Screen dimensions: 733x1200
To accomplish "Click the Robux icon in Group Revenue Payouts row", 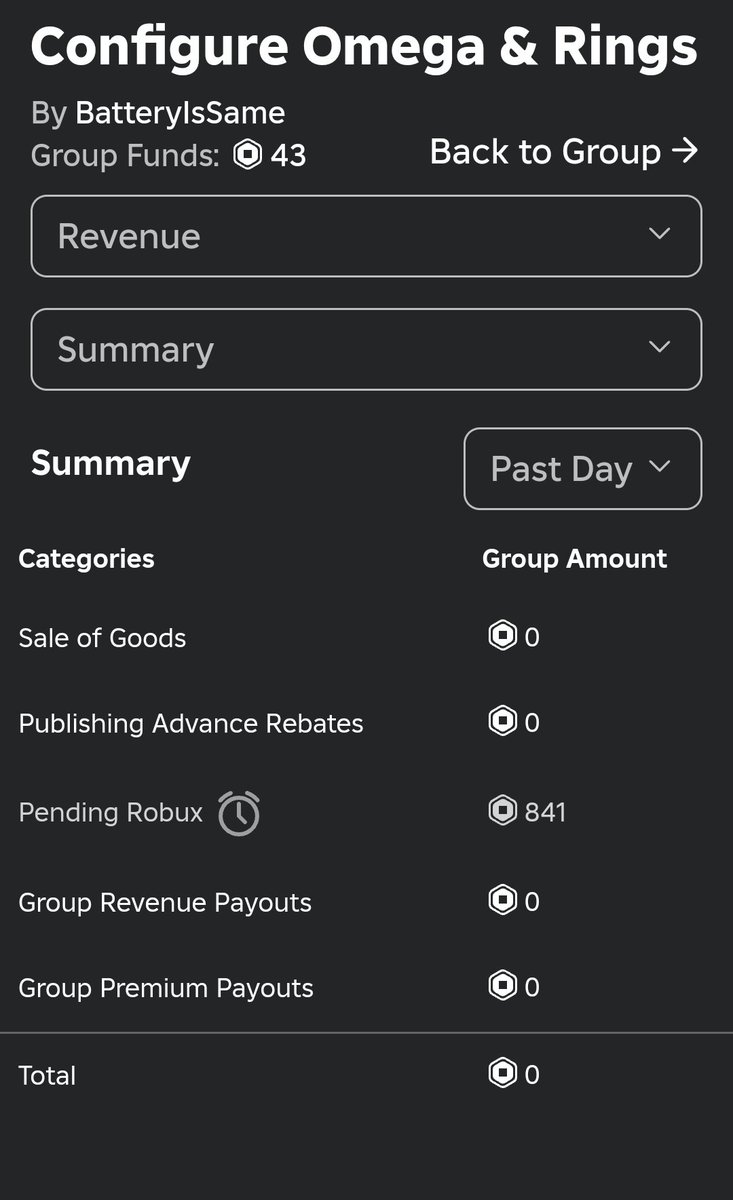I will point(502,901).
